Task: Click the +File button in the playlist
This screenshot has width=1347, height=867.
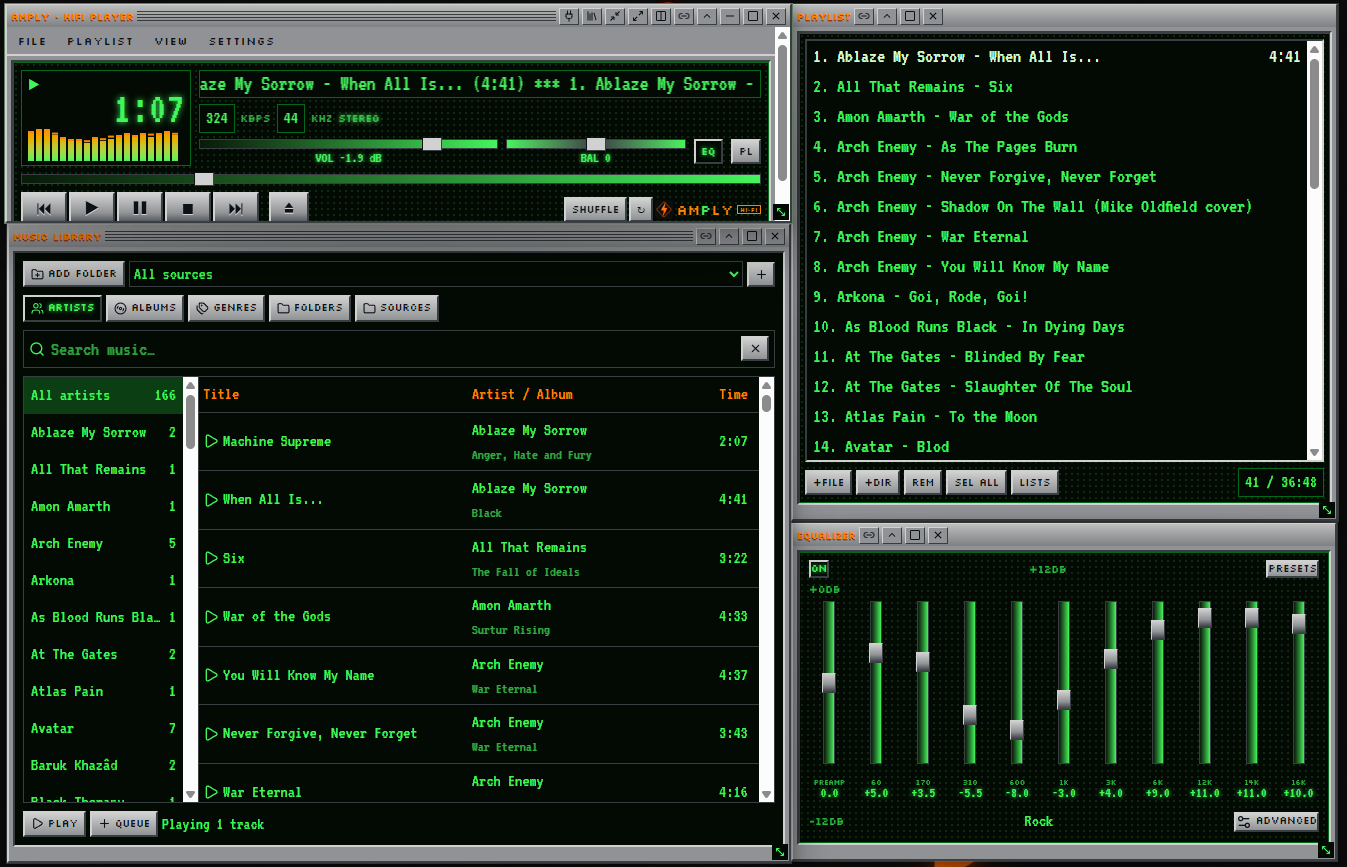Action: click(x=828, y=482)
